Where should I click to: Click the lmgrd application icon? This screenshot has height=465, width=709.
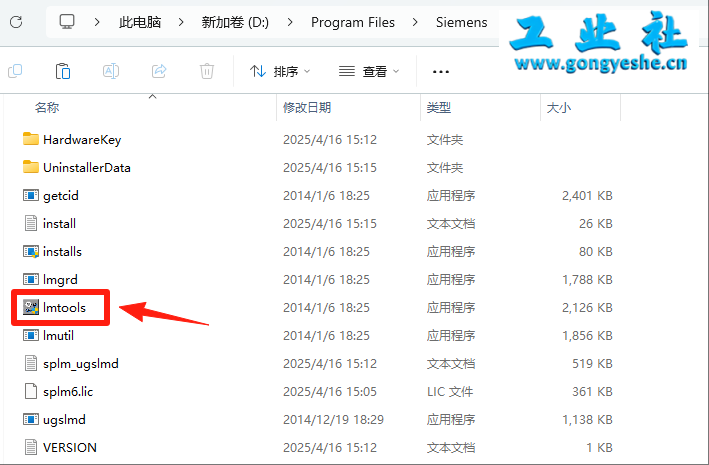pos(31,280)
